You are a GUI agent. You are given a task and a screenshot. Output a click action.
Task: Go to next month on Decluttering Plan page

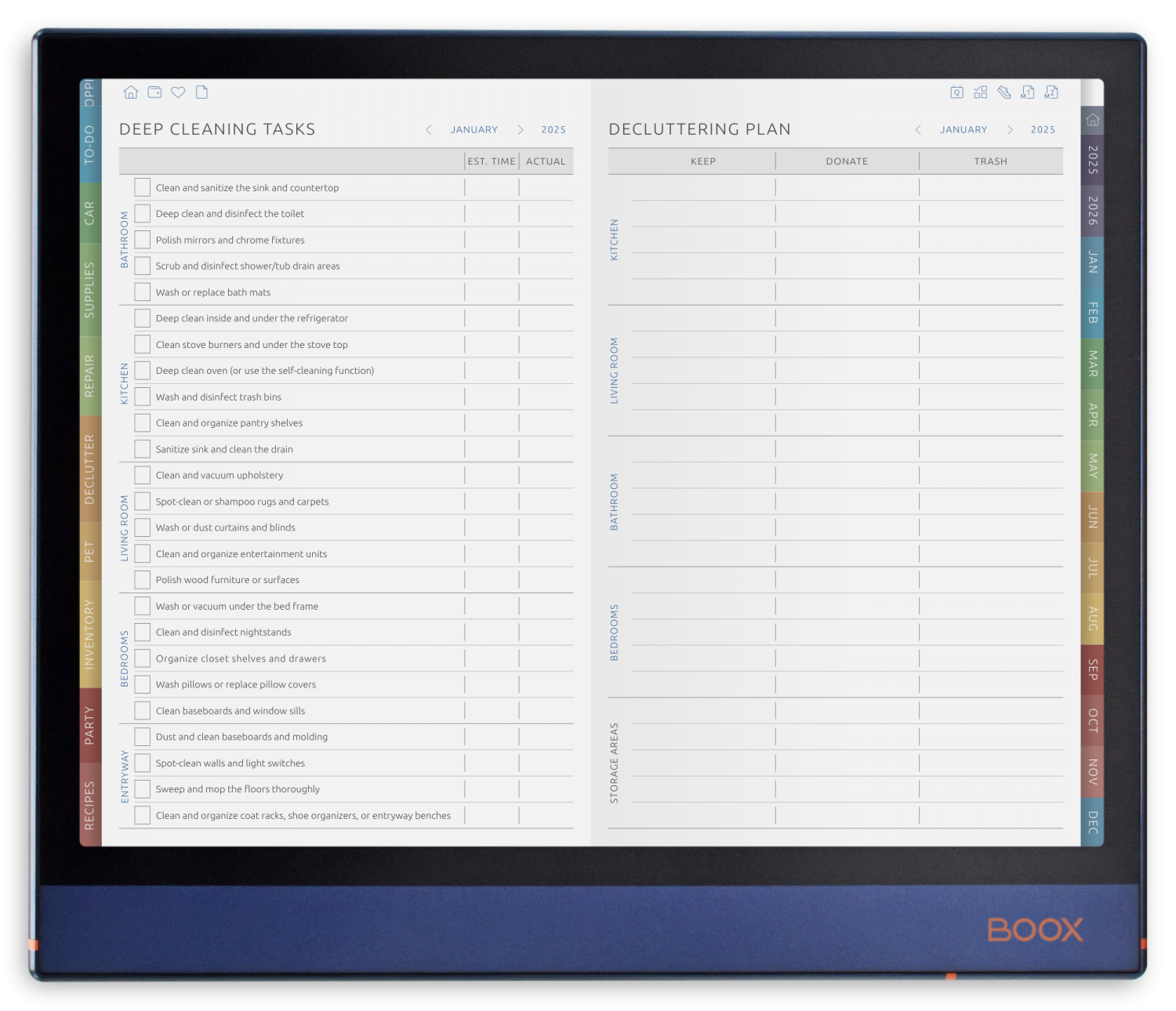(1010, 130)
